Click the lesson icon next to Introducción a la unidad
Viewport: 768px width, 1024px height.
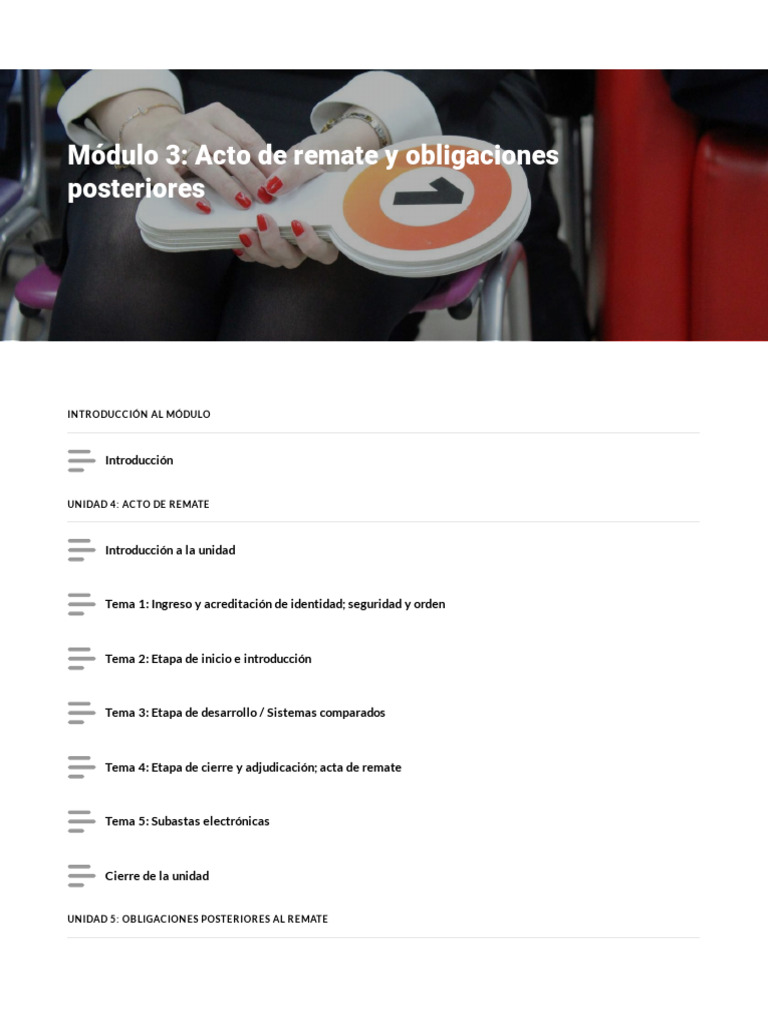[x=81, y=550]
